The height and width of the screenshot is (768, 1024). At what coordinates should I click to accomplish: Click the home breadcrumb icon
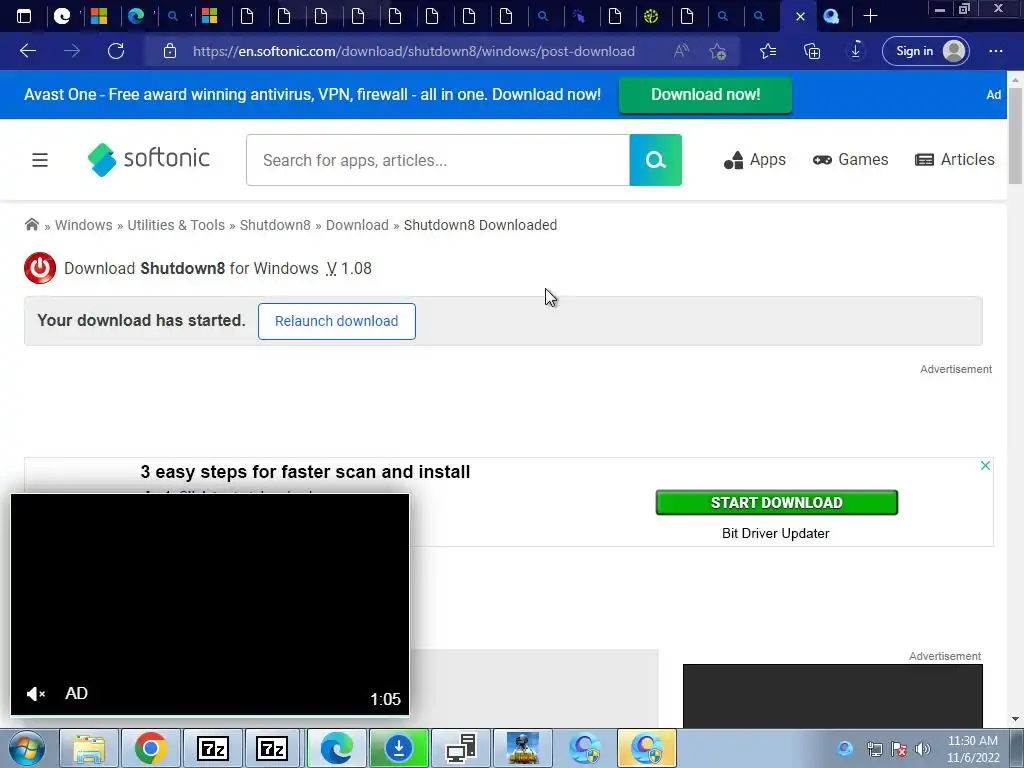coord(31,225)
